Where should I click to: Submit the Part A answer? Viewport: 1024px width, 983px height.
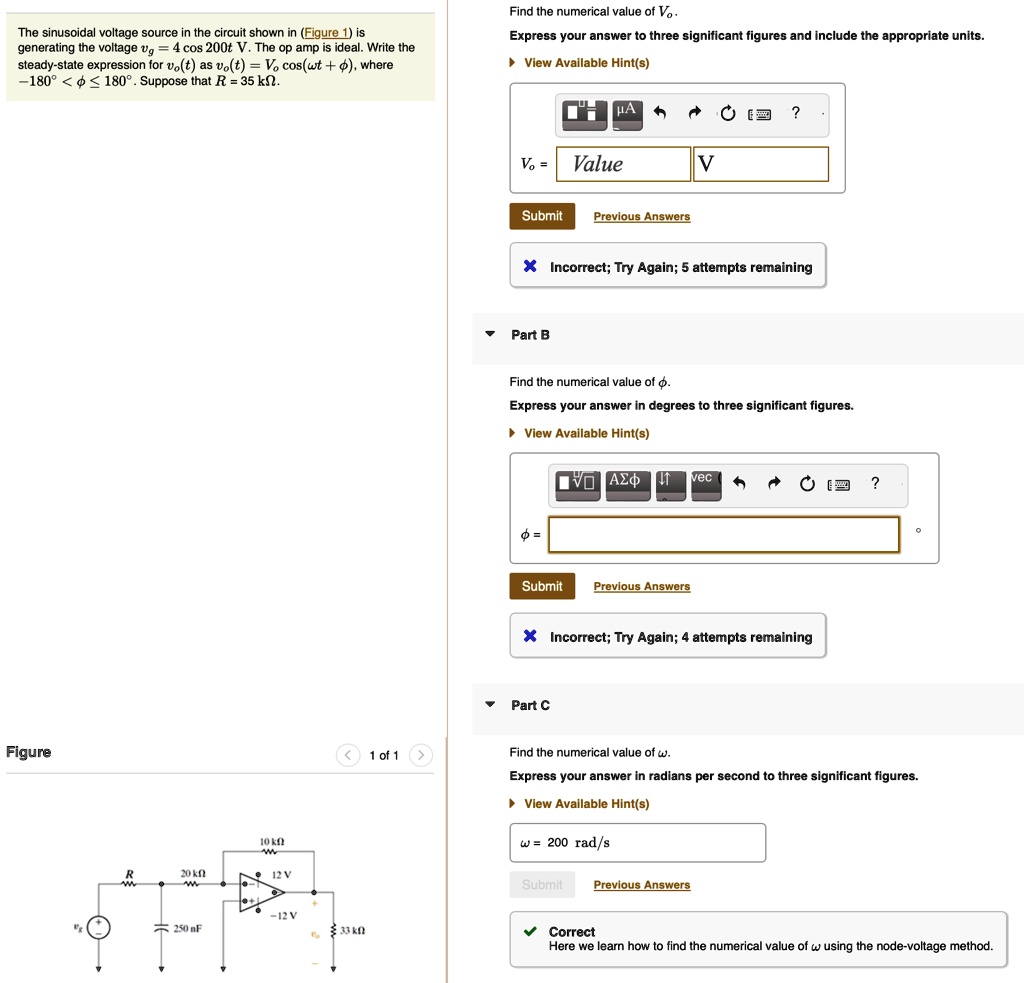point(542,215)
